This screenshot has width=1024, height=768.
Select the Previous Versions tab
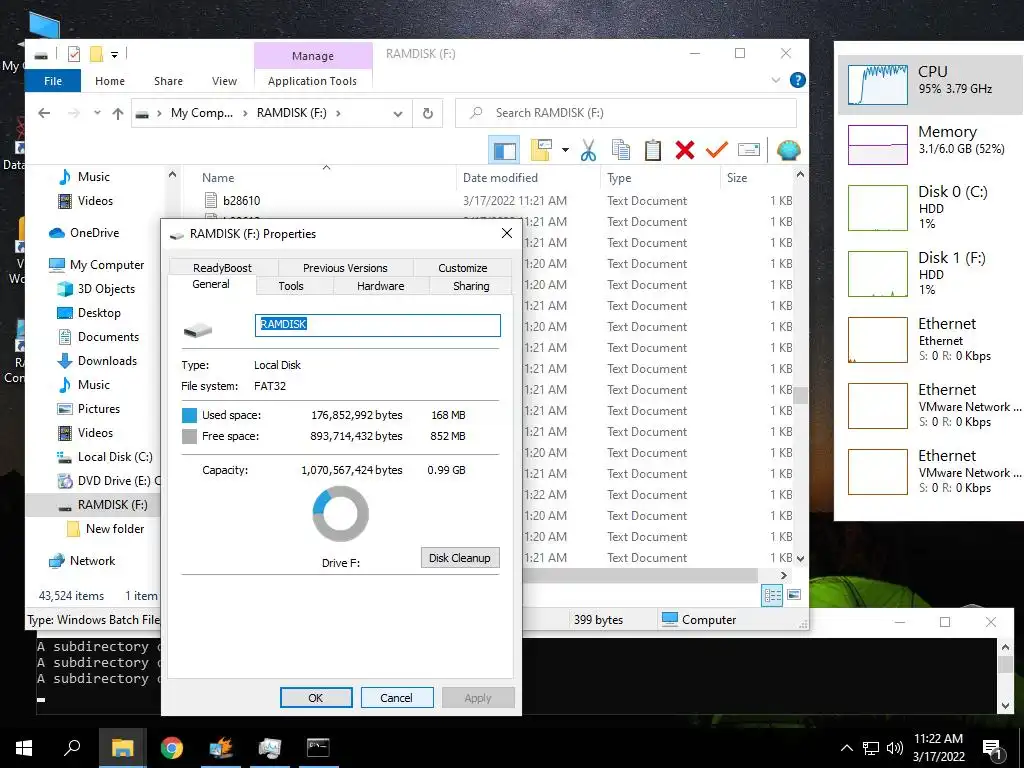345,268
